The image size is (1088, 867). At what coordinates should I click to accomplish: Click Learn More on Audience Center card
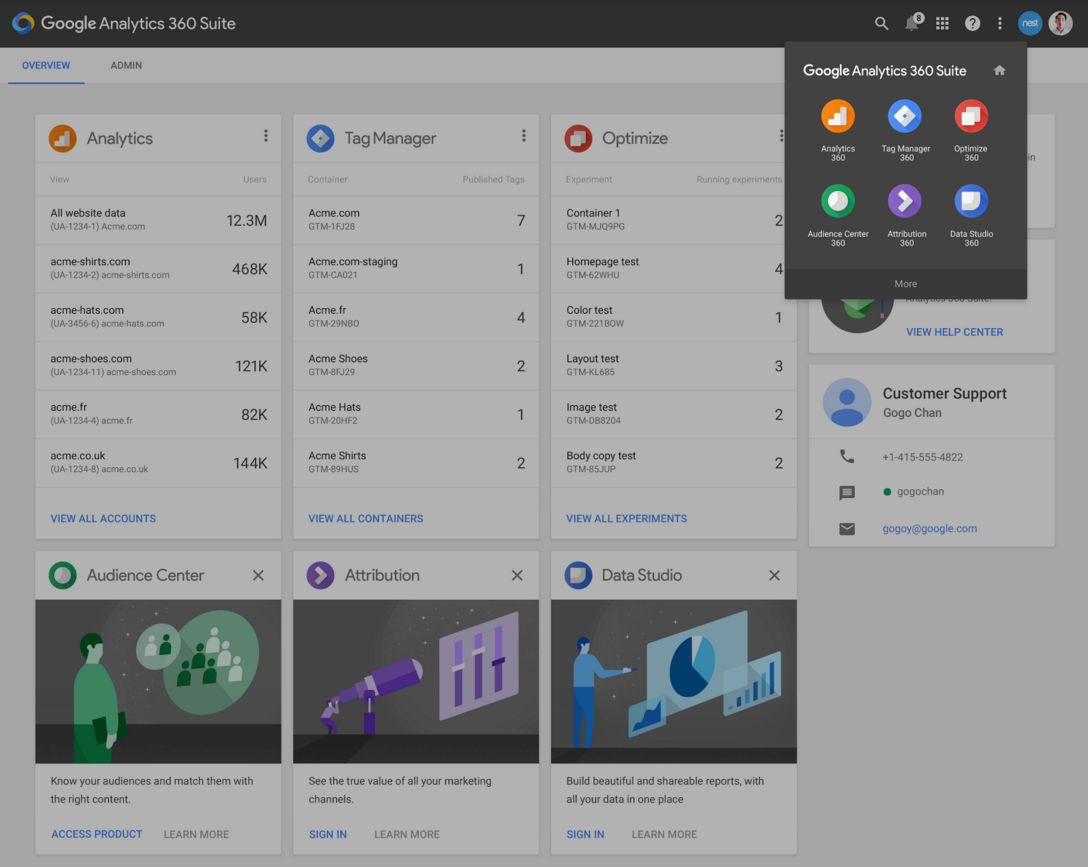point(196,834)
